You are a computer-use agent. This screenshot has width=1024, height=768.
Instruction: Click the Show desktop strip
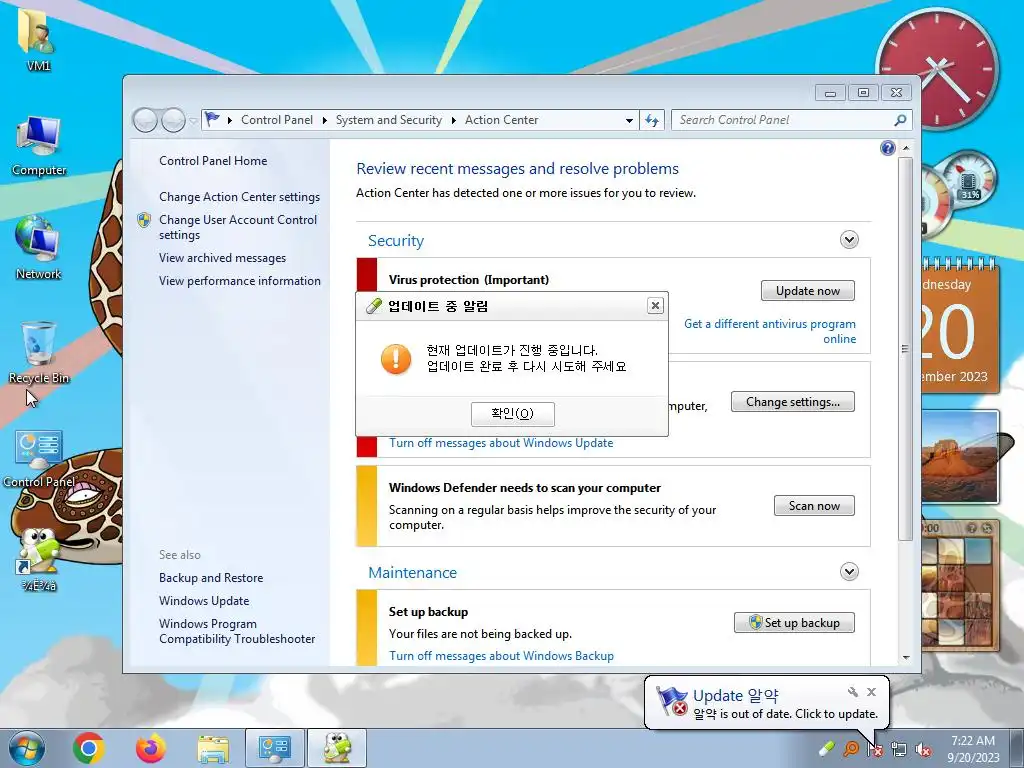(x=1017, y=748)
